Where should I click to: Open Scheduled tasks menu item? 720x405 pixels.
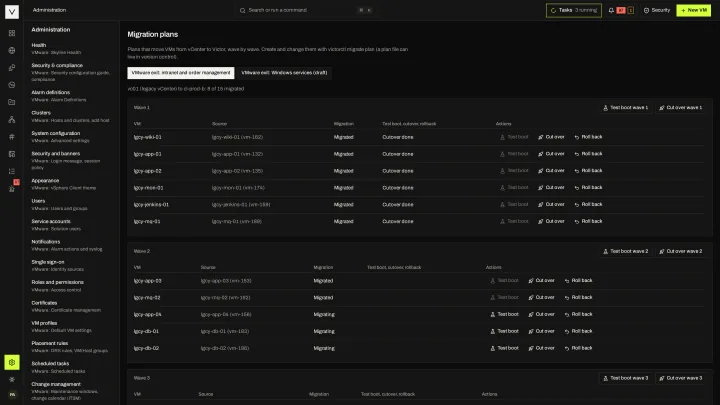71,367
